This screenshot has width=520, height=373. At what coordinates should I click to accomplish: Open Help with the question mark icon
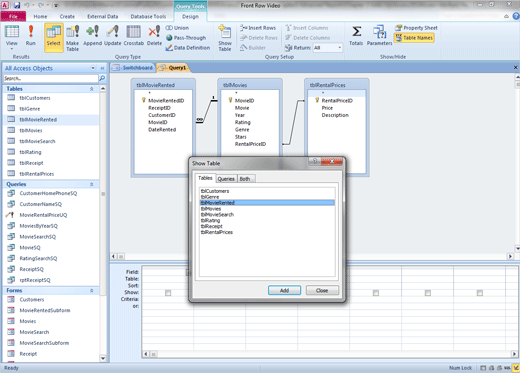[x=516, y=16]
